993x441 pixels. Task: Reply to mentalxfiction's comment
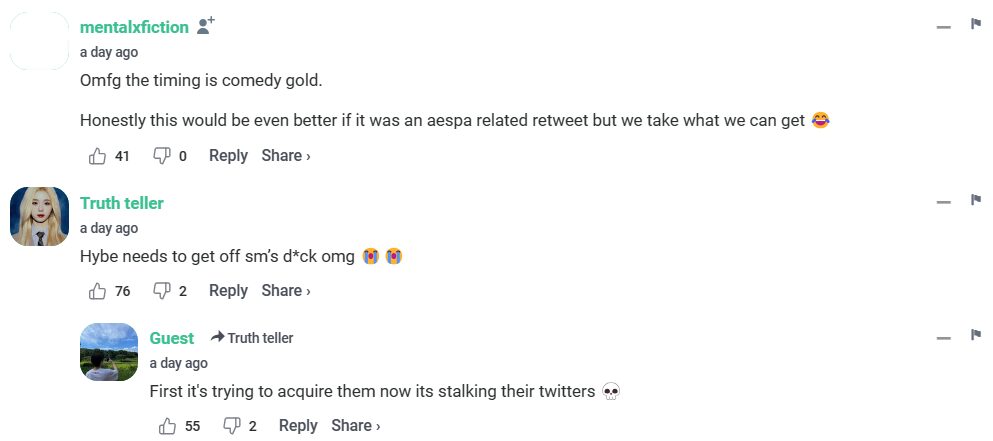pyautogui.click(x=228, y=156)
